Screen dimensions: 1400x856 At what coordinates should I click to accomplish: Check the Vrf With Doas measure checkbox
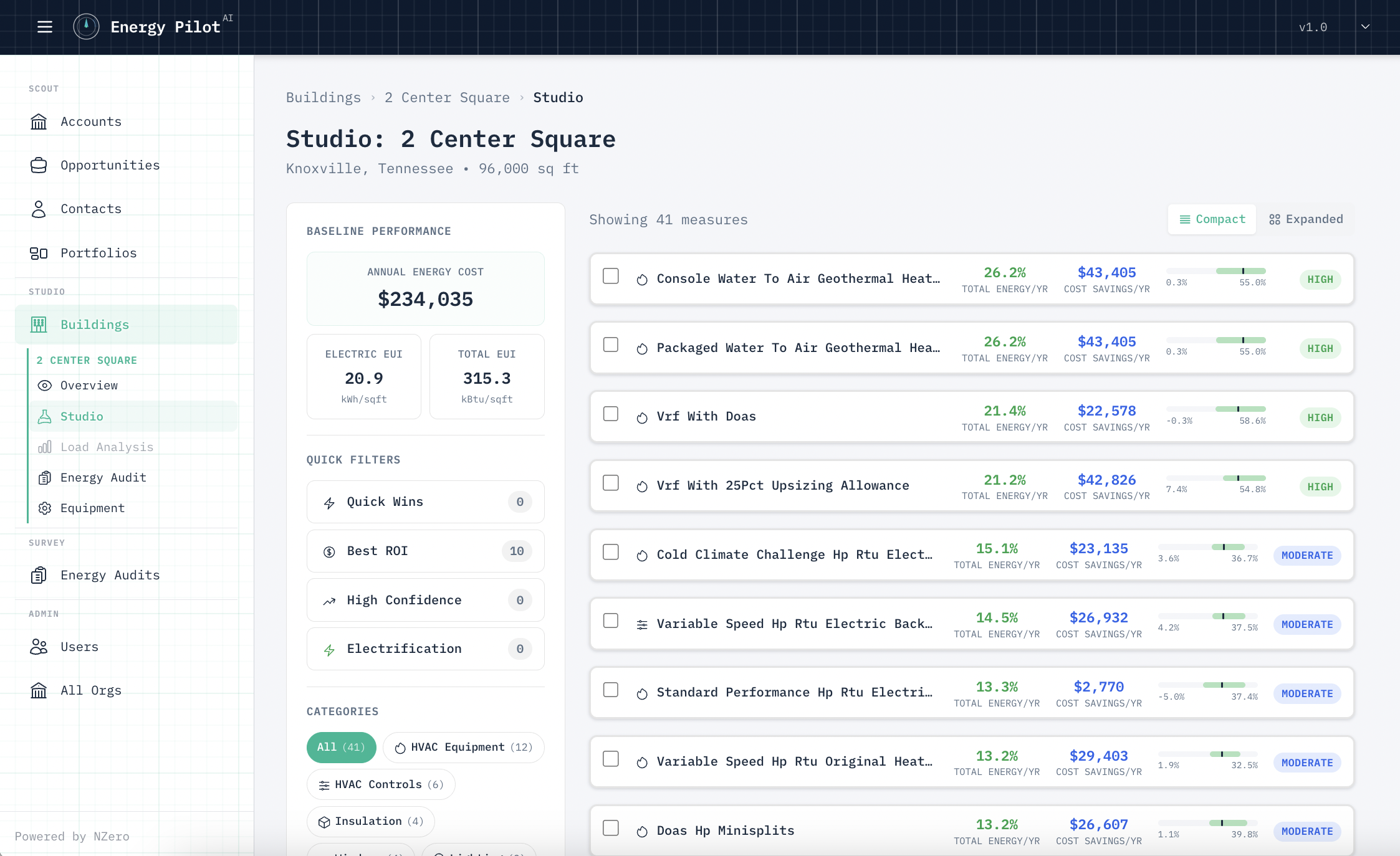[610, 414]
